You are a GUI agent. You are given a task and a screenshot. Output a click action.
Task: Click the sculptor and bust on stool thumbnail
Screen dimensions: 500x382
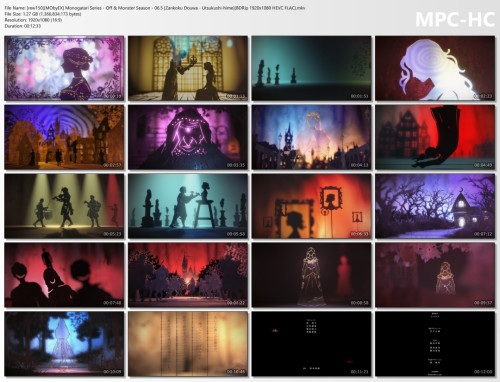[188, 206]
